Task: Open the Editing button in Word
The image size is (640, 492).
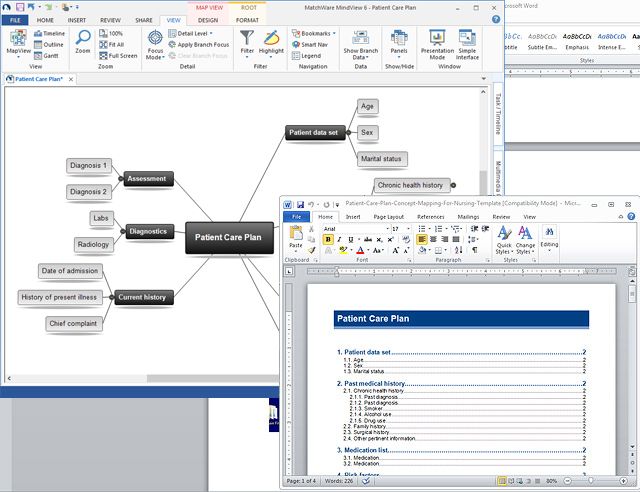Action: pyautogui.click(x=549, y=238)
